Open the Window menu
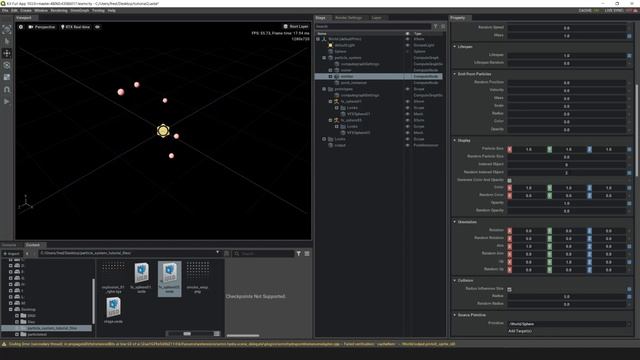The image size is (640, 360). point(41,11)
